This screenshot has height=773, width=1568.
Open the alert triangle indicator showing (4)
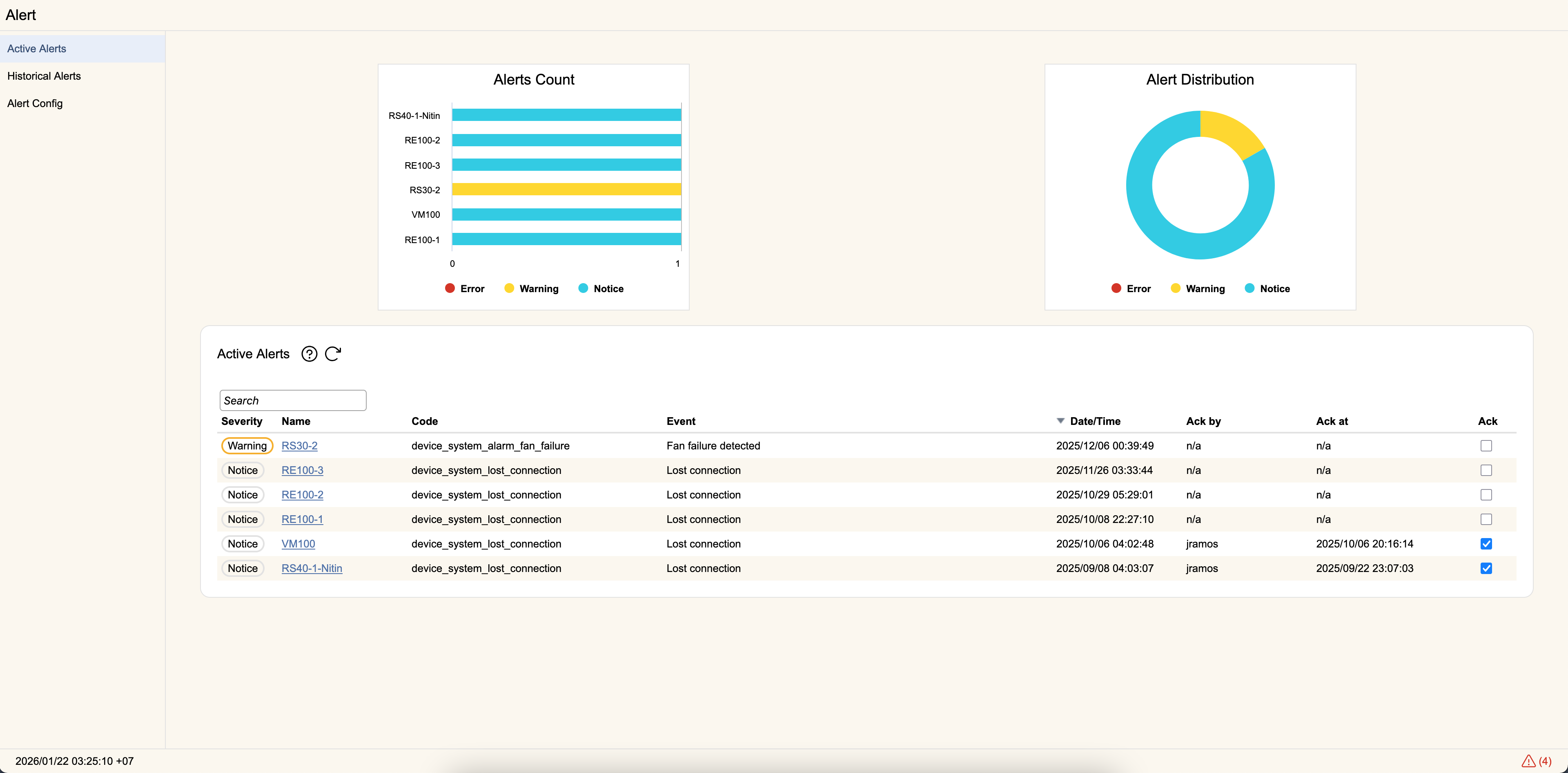[1536, 761]
